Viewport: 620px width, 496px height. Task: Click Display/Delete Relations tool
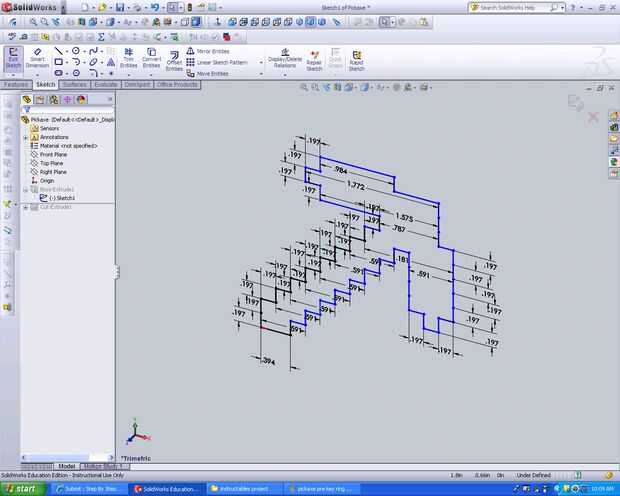pyautogui.click(x=285, y=59)
